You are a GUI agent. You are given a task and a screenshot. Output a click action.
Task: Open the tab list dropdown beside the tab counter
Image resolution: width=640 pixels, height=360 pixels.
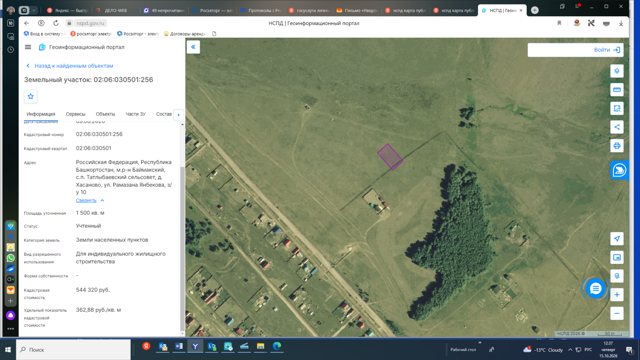coord(34,10)
